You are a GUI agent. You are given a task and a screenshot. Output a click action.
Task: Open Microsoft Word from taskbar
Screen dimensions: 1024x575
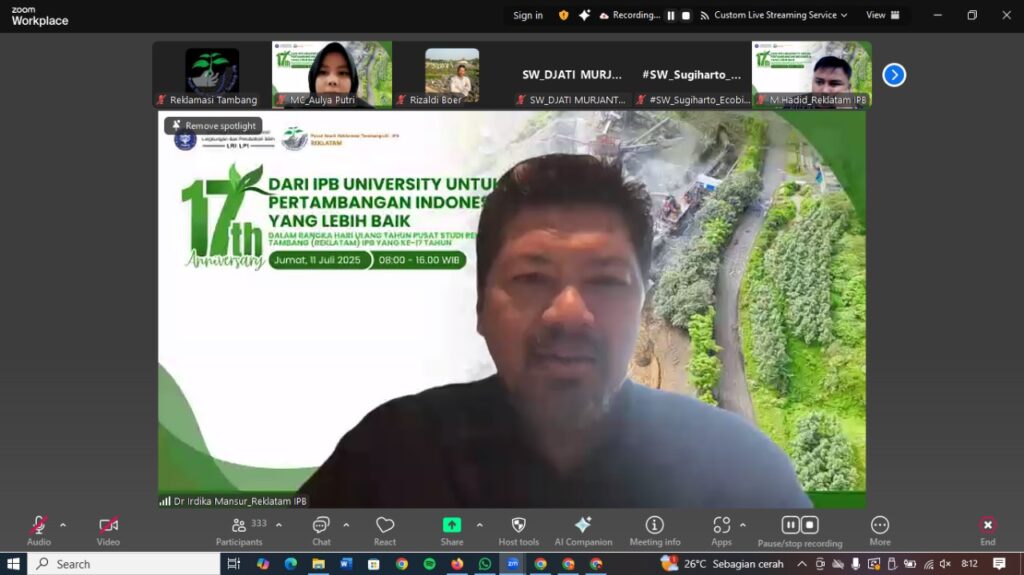point(346,563)
